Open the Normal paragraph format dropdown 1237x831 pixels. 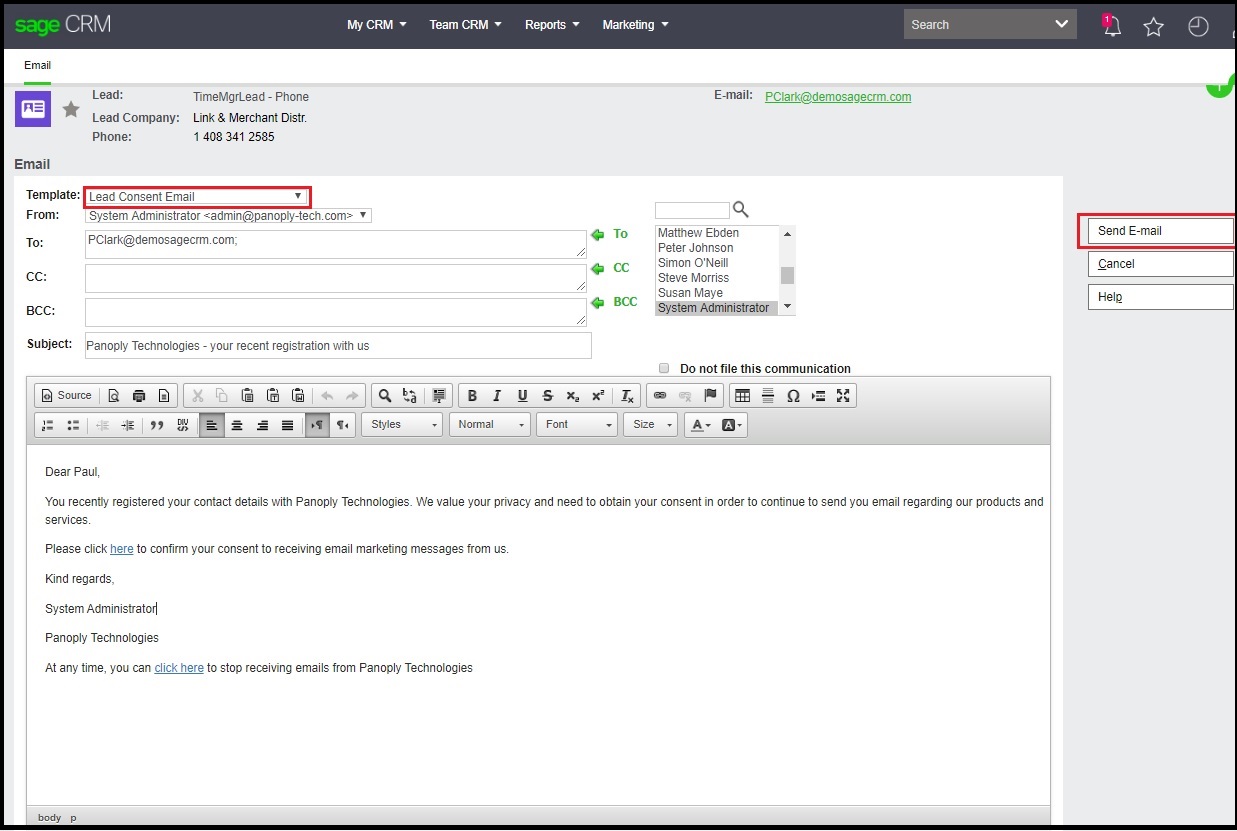(489, 425)
